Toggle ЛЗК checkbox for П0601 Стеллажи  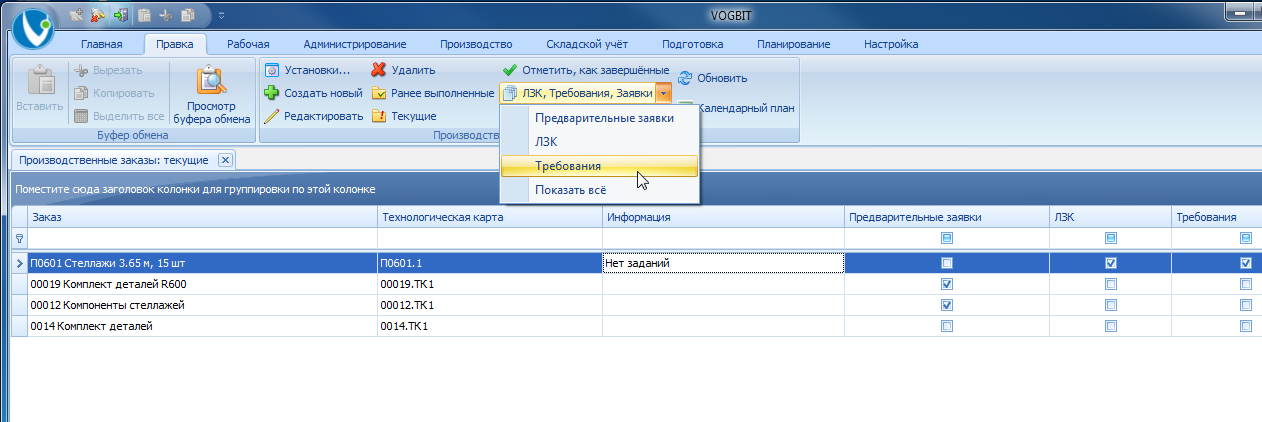pos(1110,264)
